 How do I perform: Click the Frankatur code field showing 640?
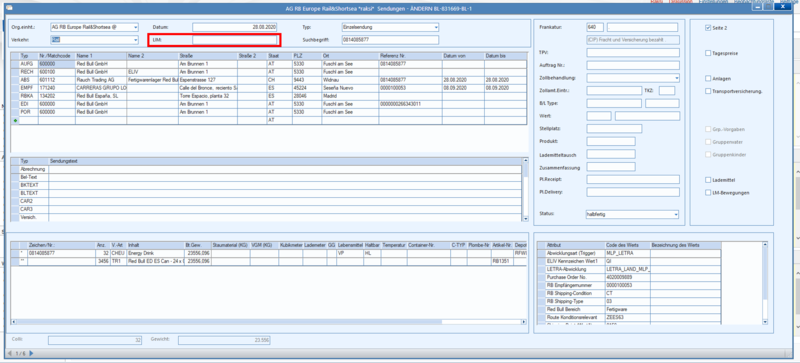[595, 27]
